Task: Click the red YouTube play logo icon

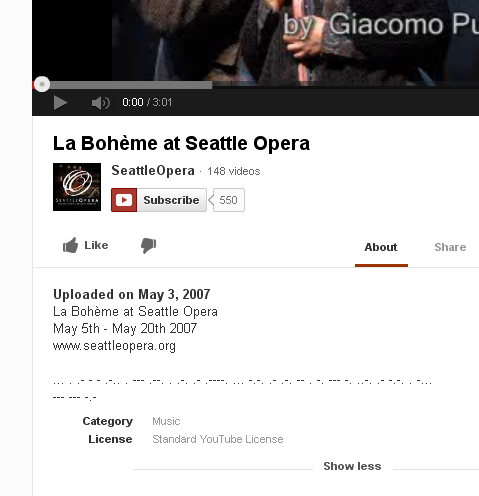Action: click(x=124, y=200)
